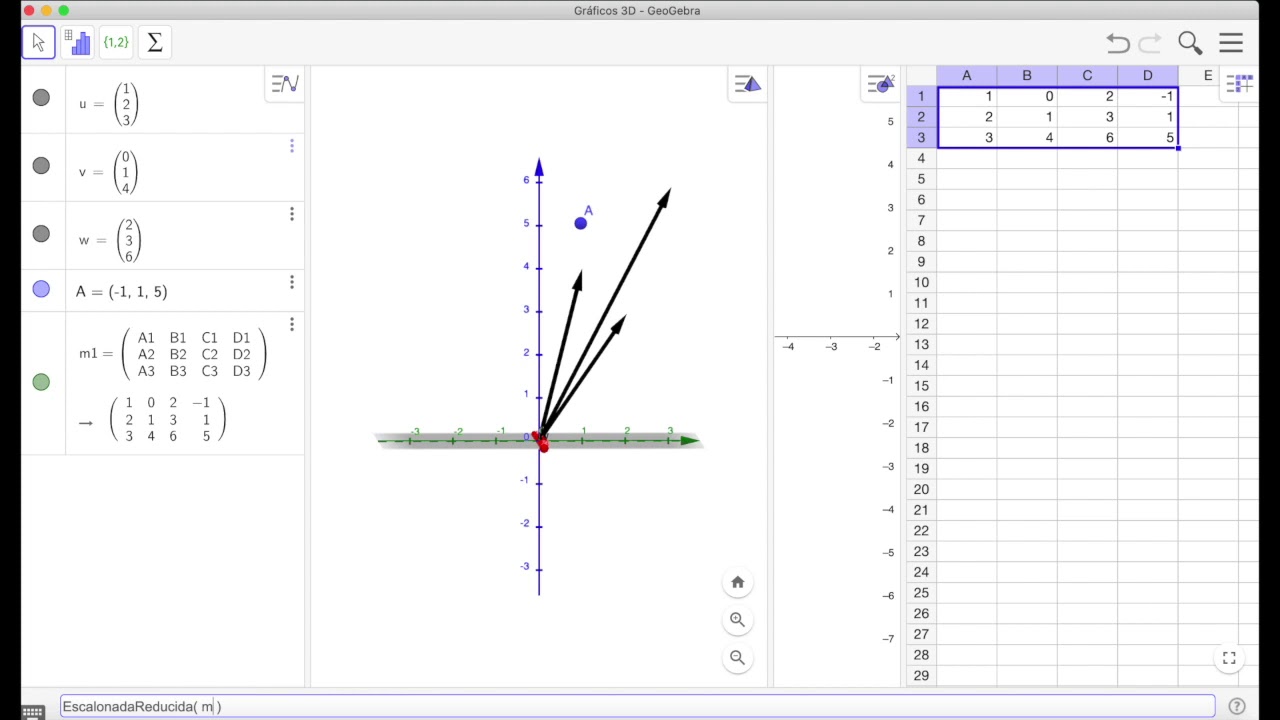Open the search magnifier in toolbar
Viewport: 1280px width, 720px height.
1190,43
